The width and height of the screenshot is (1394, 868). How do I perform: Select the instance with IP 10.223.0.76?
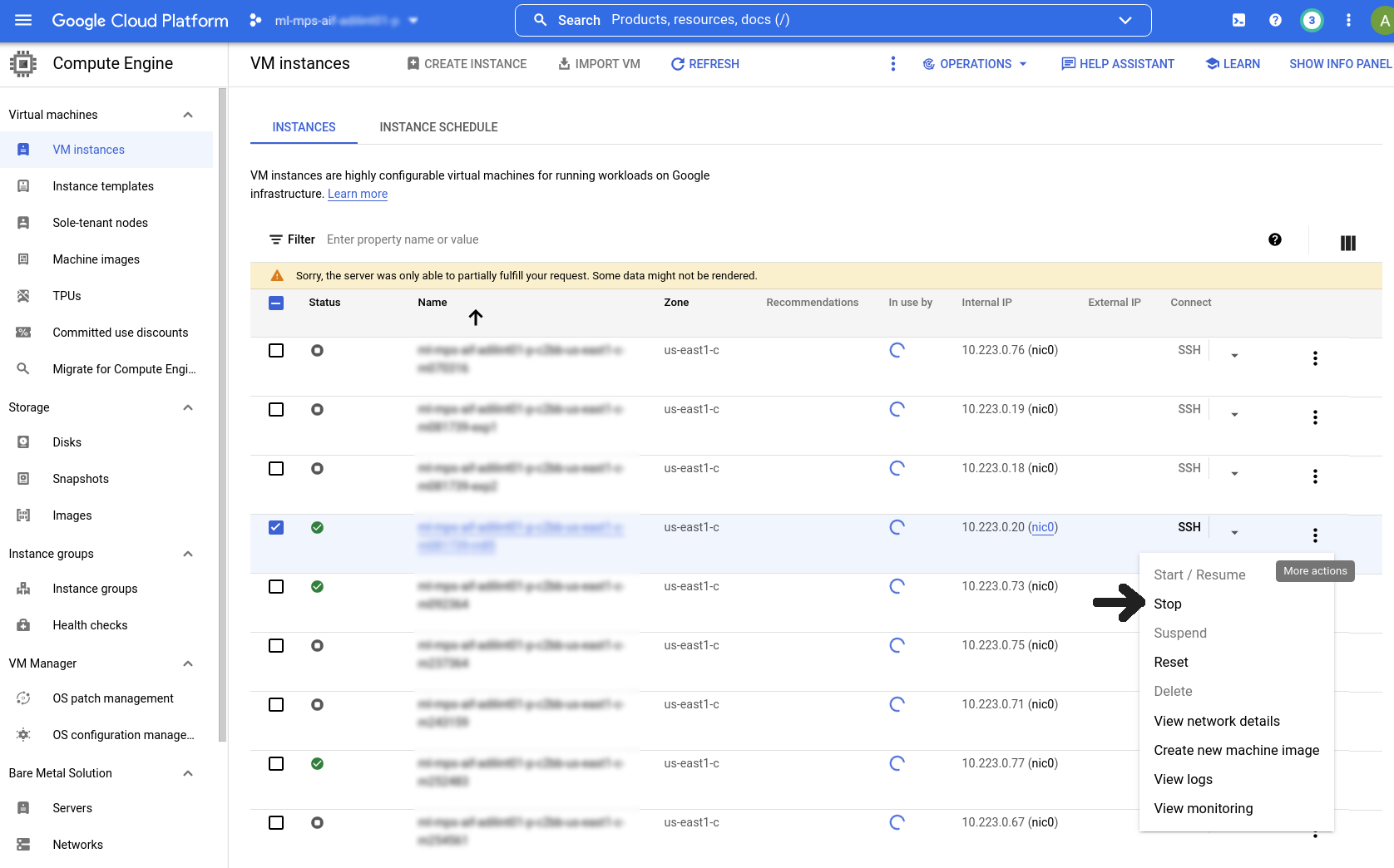click(276, 351)
